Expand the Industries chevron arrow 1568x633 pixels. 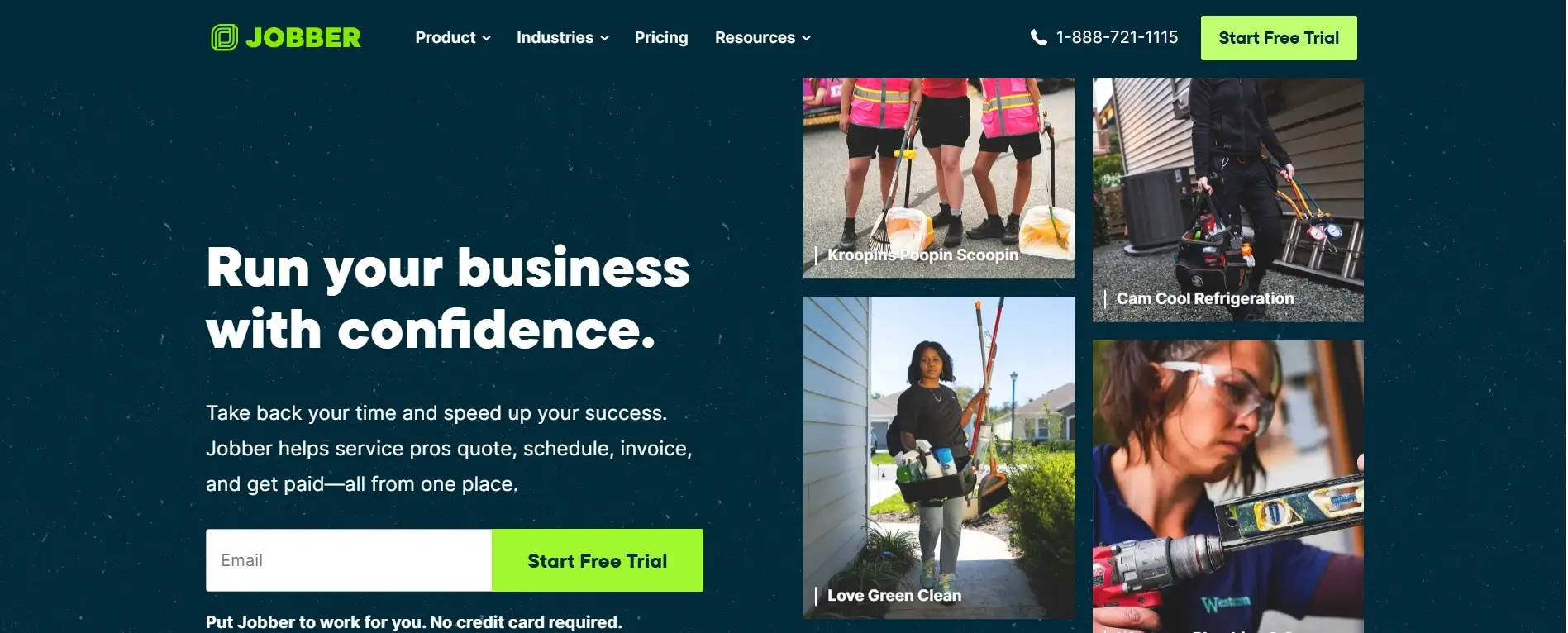click(604, 38)
